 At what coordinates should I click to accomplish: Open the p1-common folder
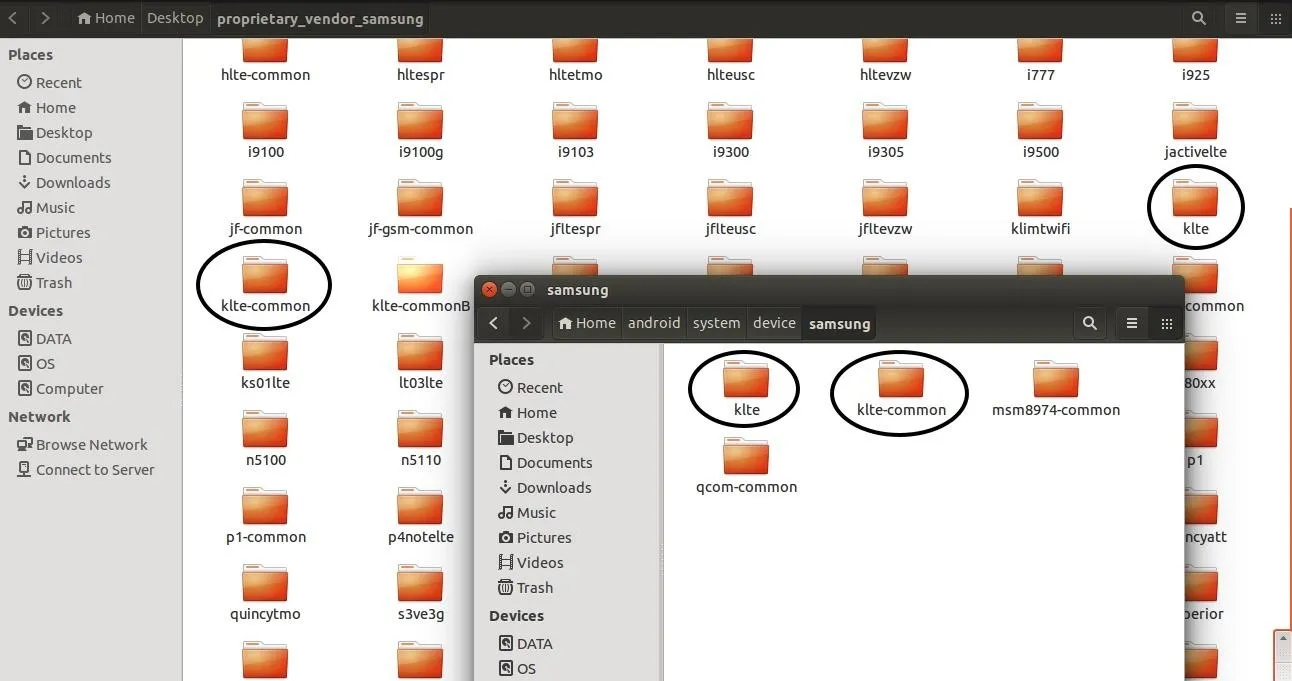(265, 516)
